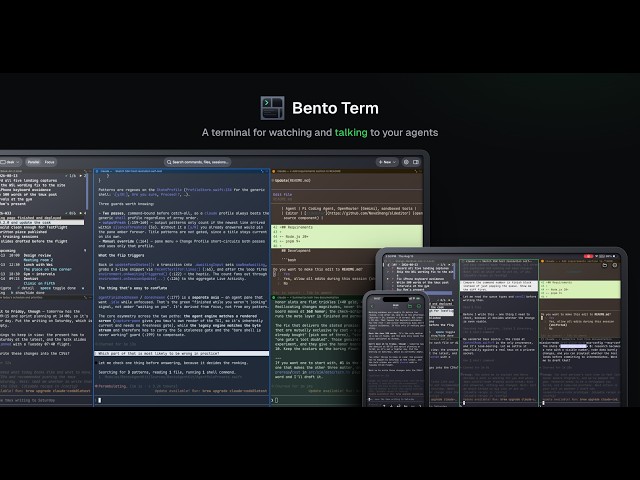
Task: Select the 'Which part of that is most likely' prompt line
Action: click(182, 353)
